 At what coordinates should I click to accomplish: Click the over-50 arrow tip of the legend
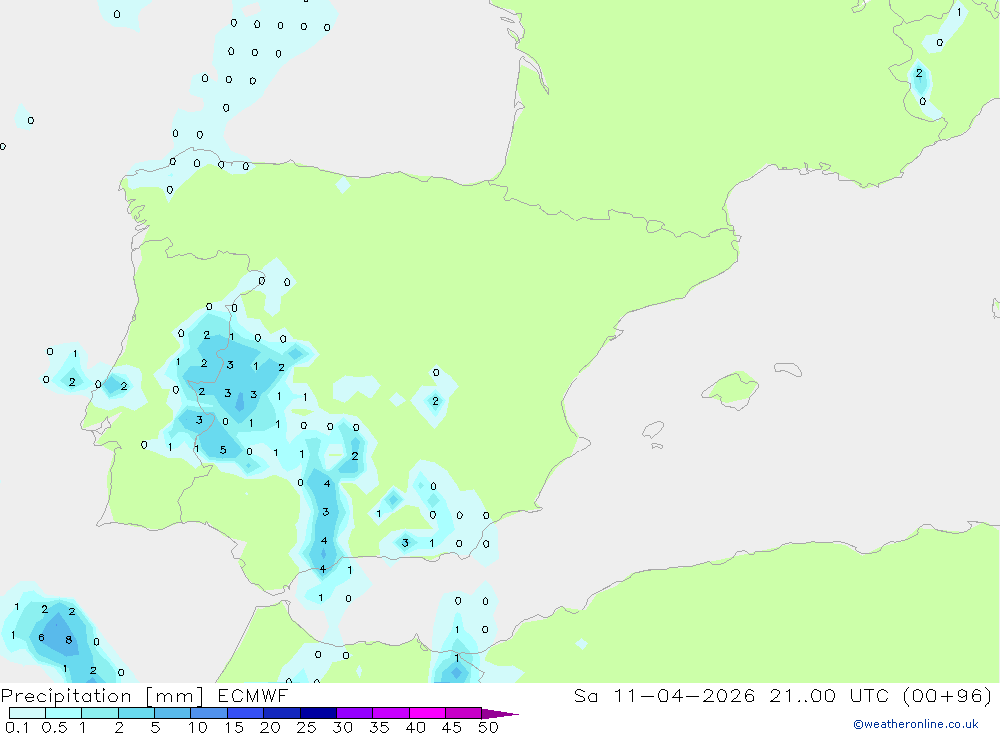point(499,714)
